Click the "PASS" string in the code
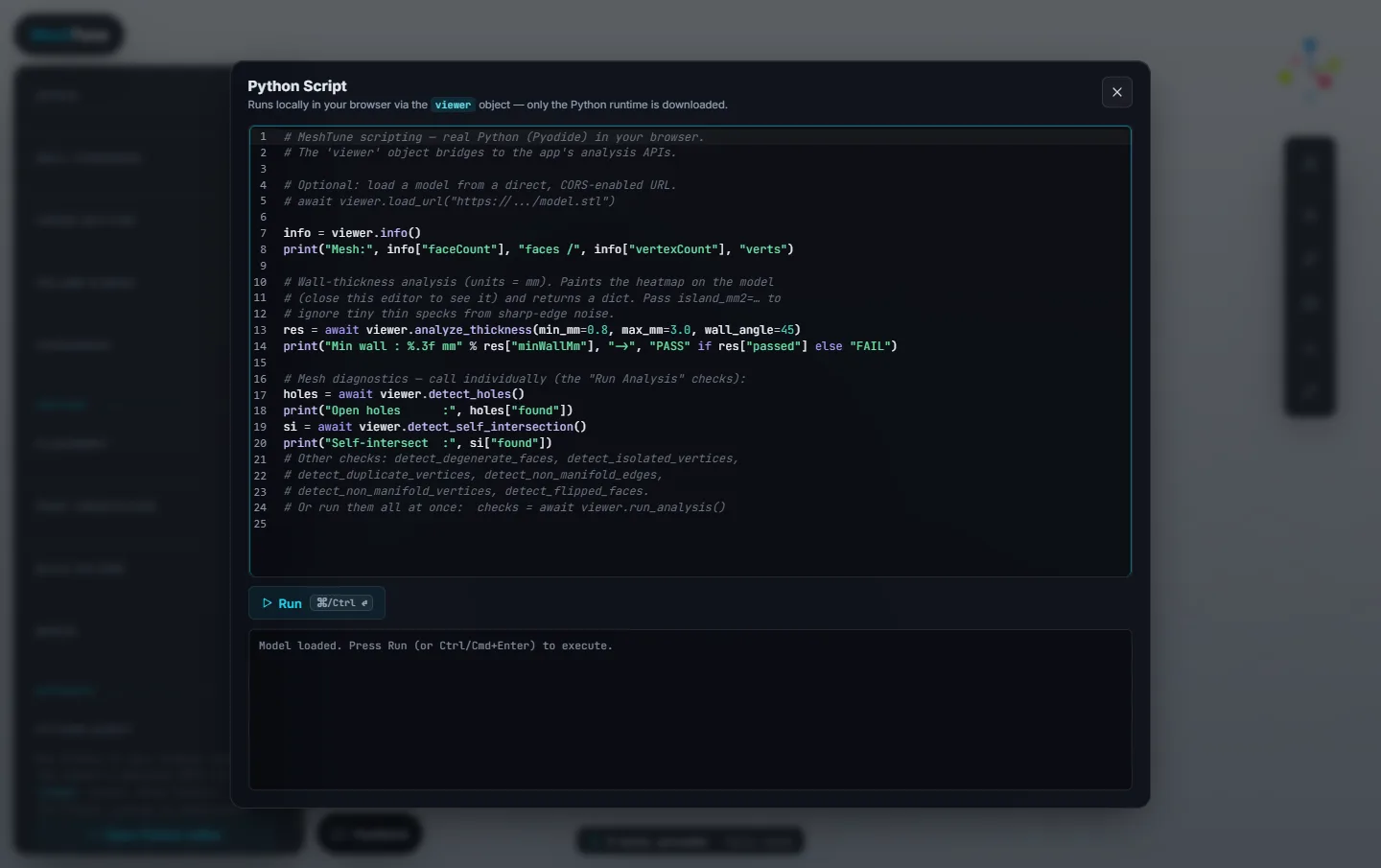Screen dimensions: 1381x868 (x=669, y=346)
